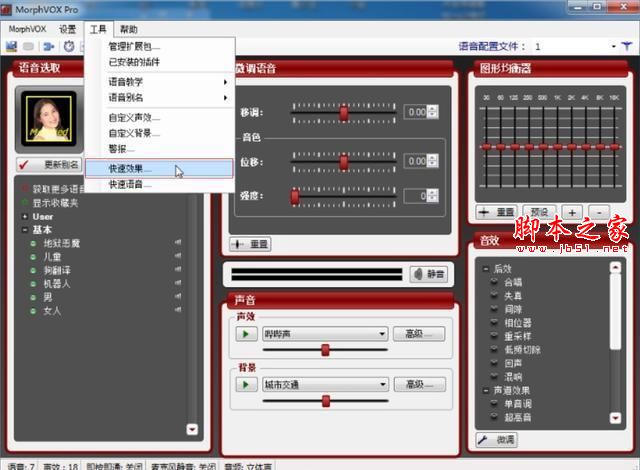Click the equalizer plus button
The height and width of the screenshot is (470, 640).
click(572, 212)
